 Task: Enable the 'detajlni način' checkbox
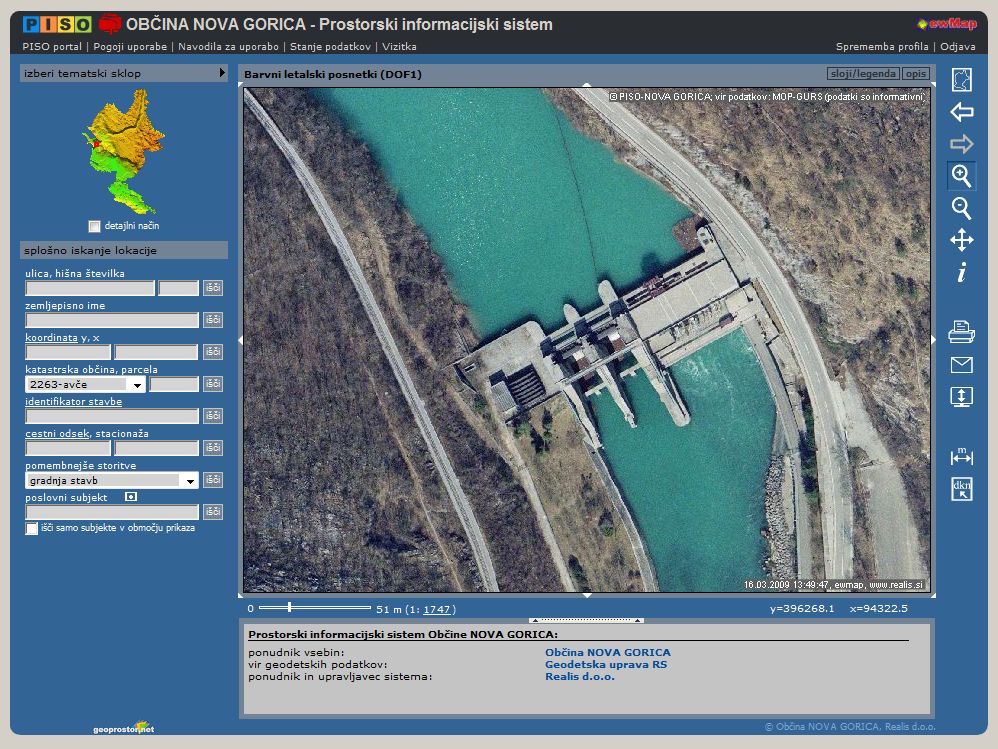[94, 227]
